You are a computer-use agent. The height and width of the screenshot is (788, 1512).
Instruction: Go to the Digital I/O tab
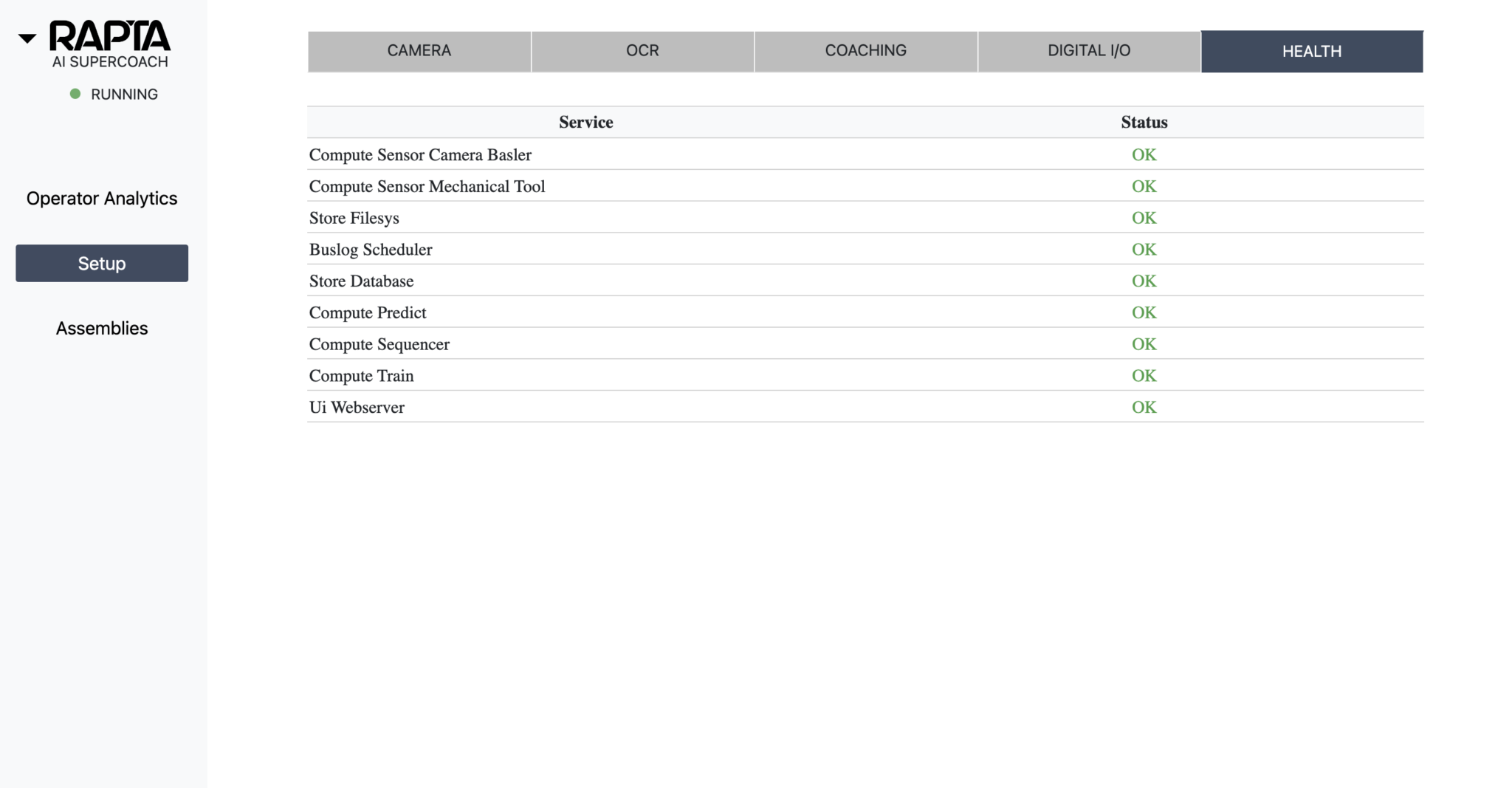pos(1089,51)
